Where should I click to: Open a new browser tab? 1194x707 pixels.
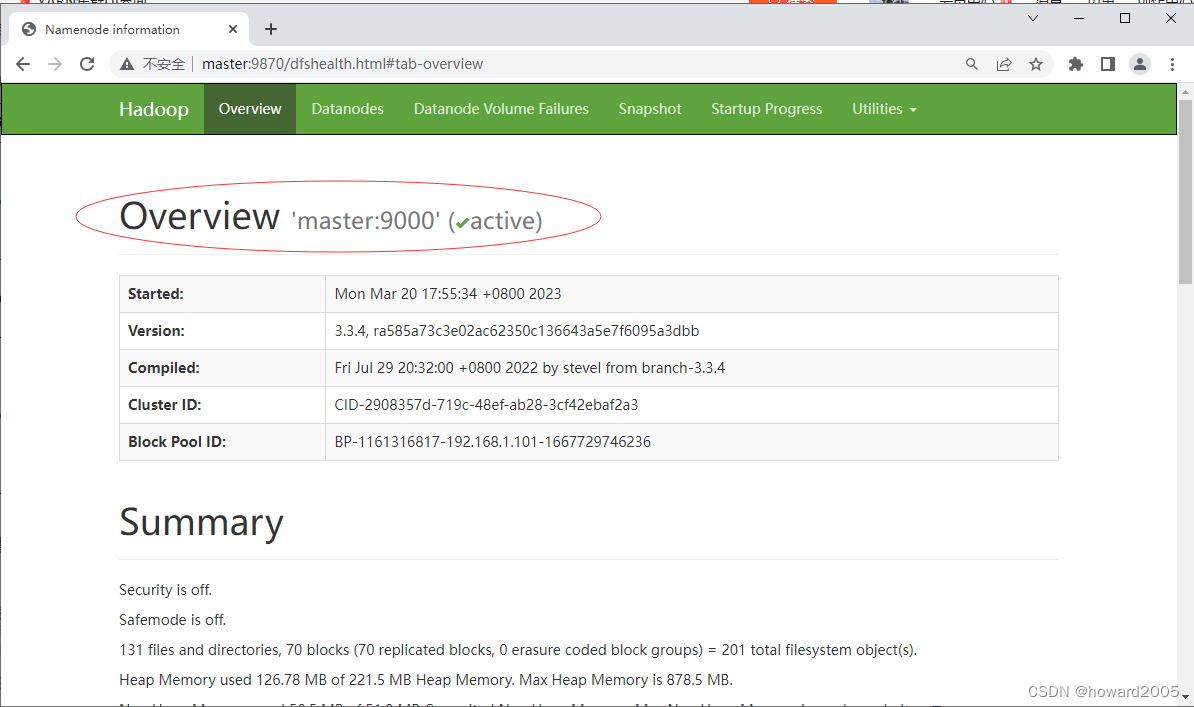[x=271, y=29]
